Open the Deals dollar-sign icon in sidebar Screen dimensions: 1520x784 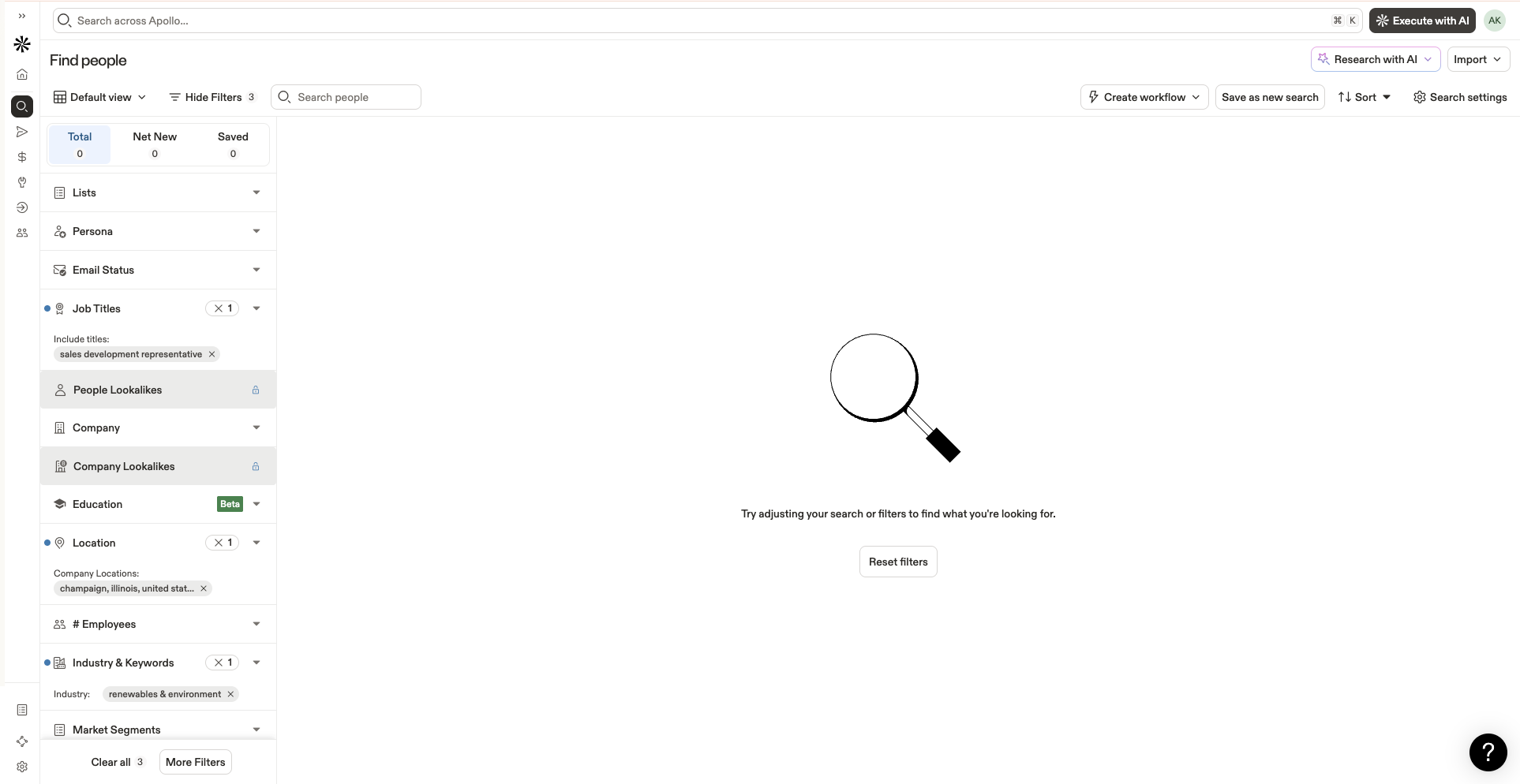tap(22, 157)
